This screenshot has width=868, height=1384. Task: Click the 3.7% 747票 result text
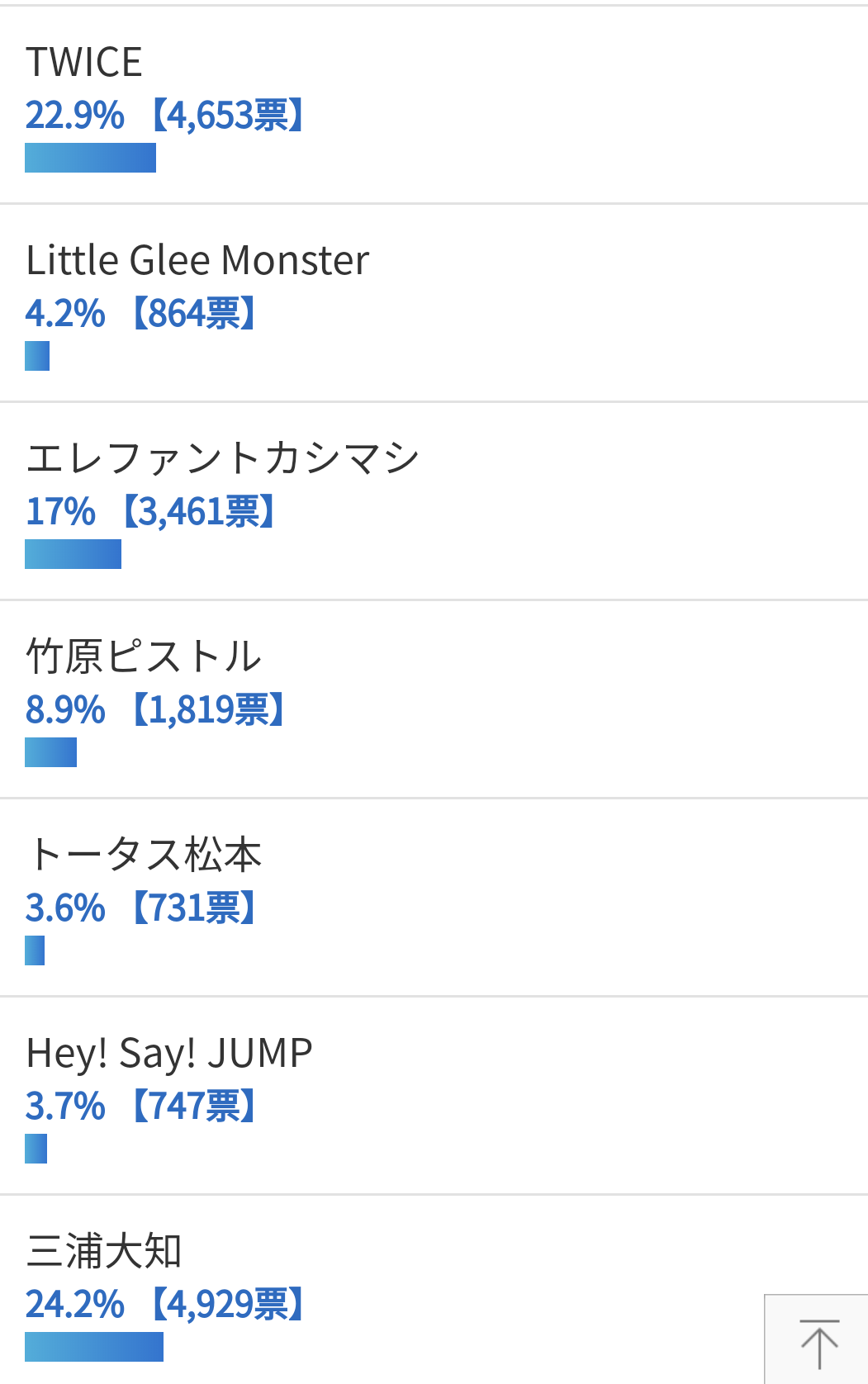pyautogui.click(x=140, y=1107)
